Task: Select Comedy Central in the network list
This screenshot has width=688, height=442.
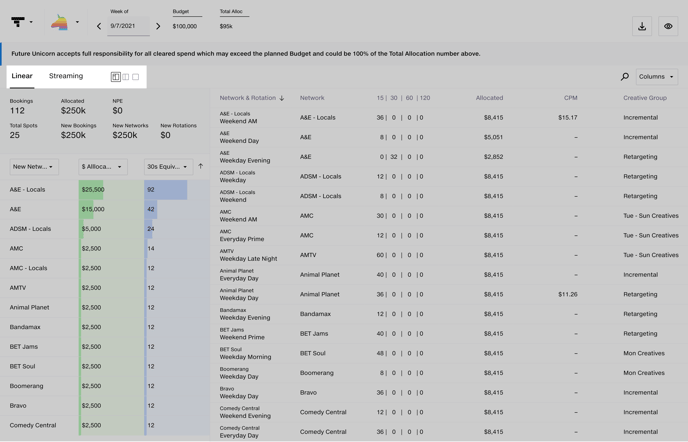Action: pyautogui.click(x=33, y=425)
